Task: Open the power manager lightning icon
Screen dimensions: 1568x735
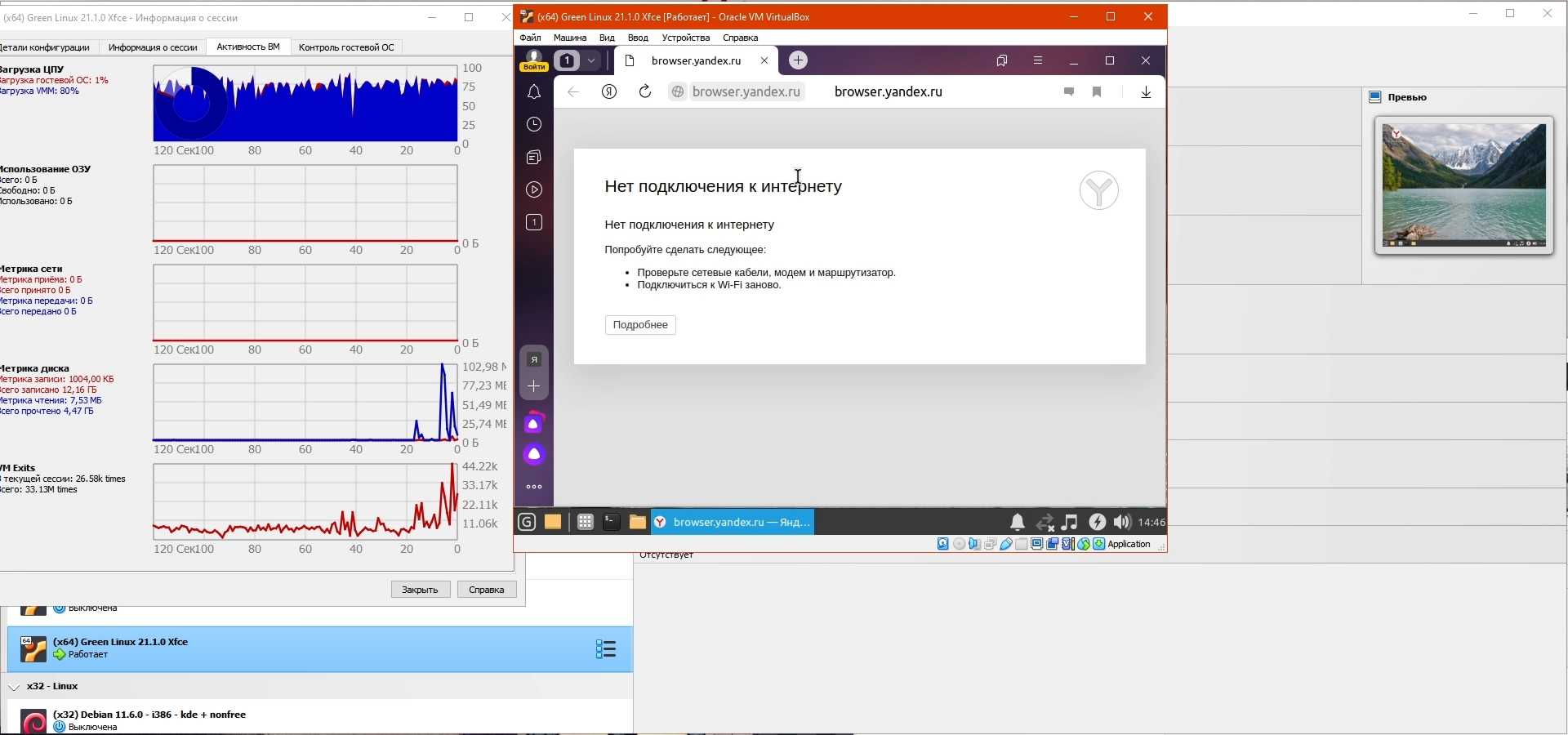Action: pos(1097,522)
